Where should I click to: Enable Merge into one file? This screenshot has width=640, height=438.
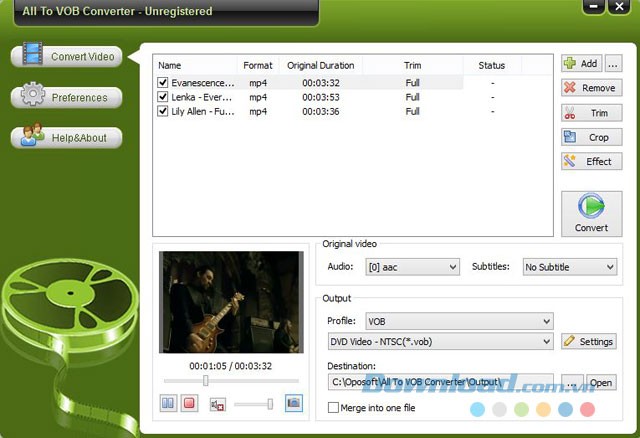point(333,407)
